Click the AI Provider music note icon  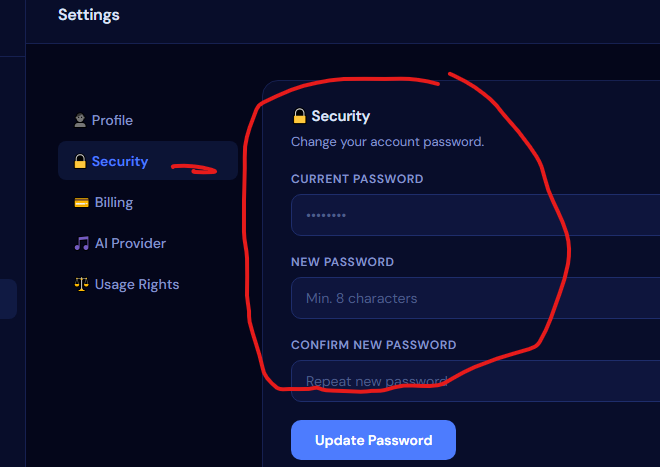click(82, 243)
